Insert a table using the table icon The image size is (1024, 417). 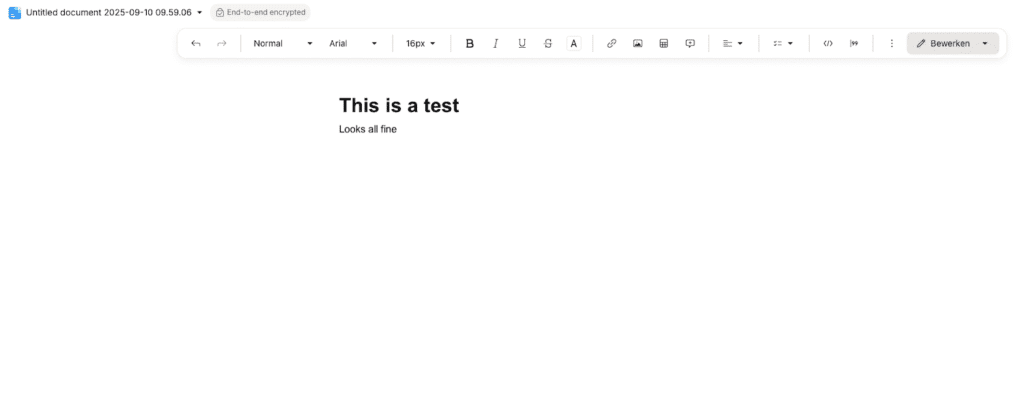click(x=664, y=44)
